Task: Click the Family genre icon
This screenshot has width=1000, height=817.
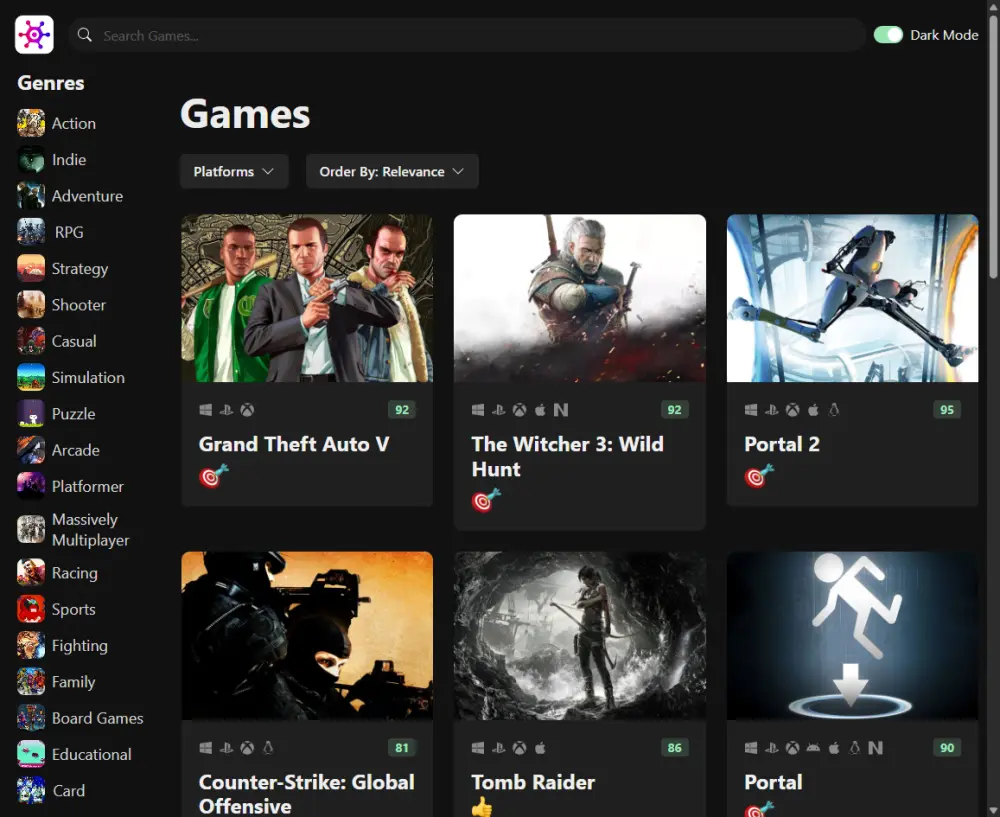Action: (31, 682)
